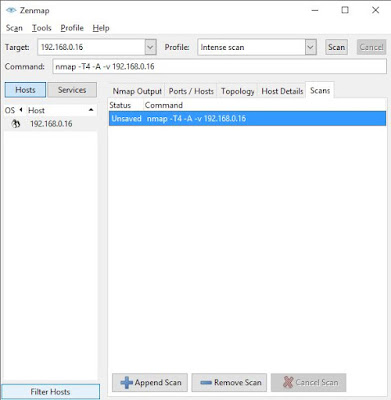The width and height of the screenshot is (391, 400).
Task: Click the disabled Cancel Scan button
Action: point(309,382)
